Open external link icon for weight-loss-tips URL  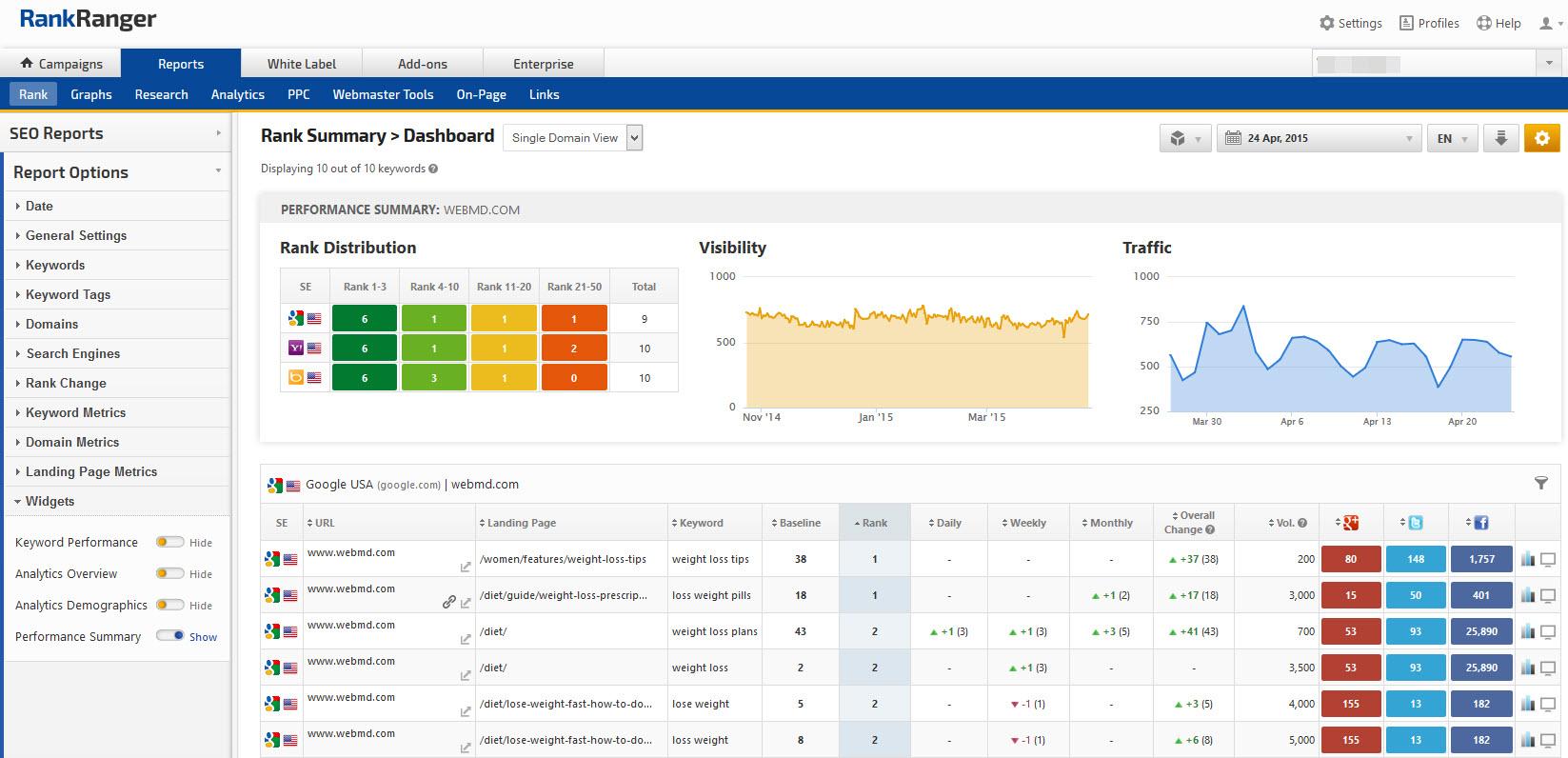tap(466, 567)
